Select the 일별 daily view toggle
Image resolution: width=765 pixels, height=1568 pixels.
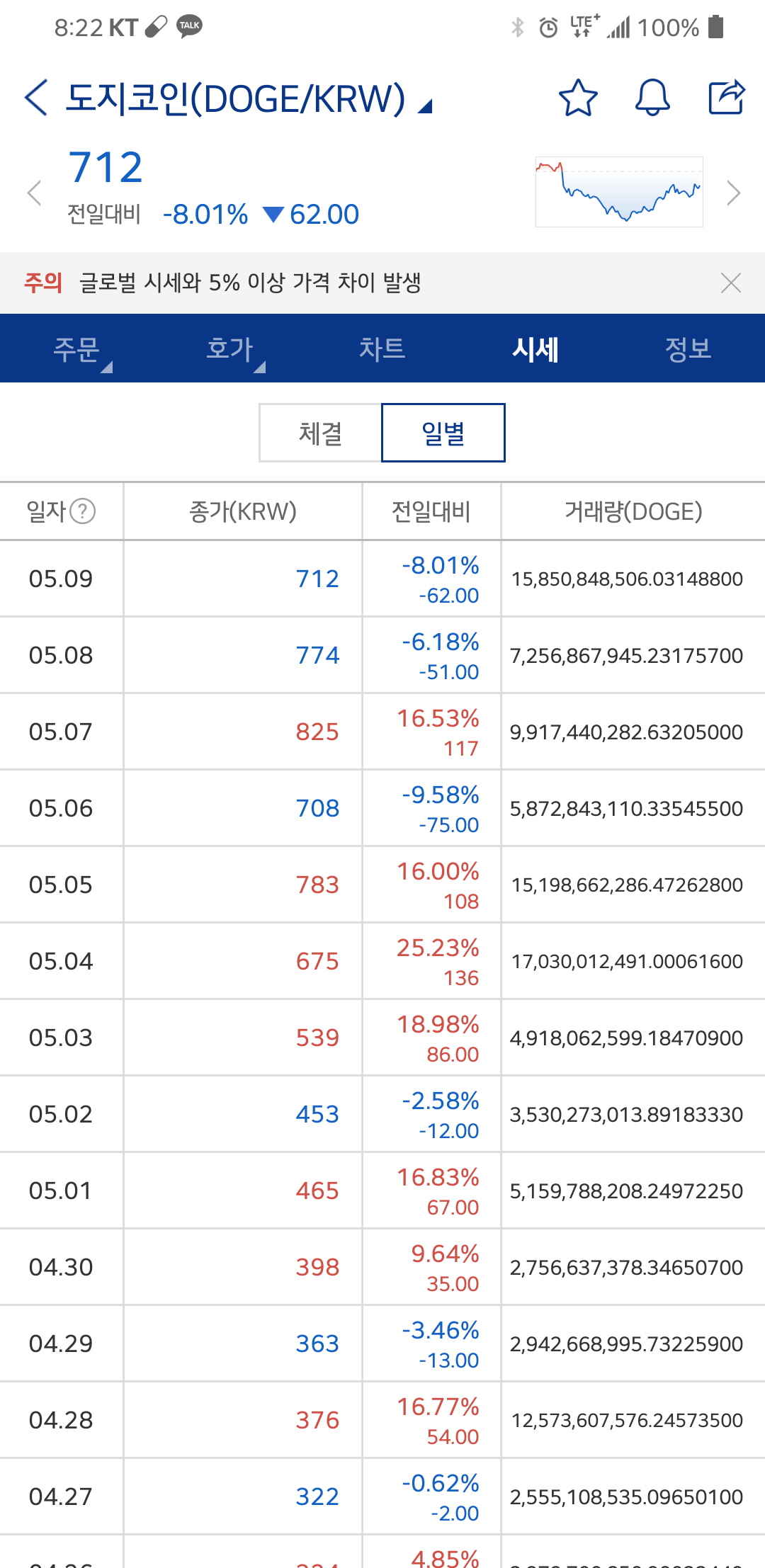(443, 433)
